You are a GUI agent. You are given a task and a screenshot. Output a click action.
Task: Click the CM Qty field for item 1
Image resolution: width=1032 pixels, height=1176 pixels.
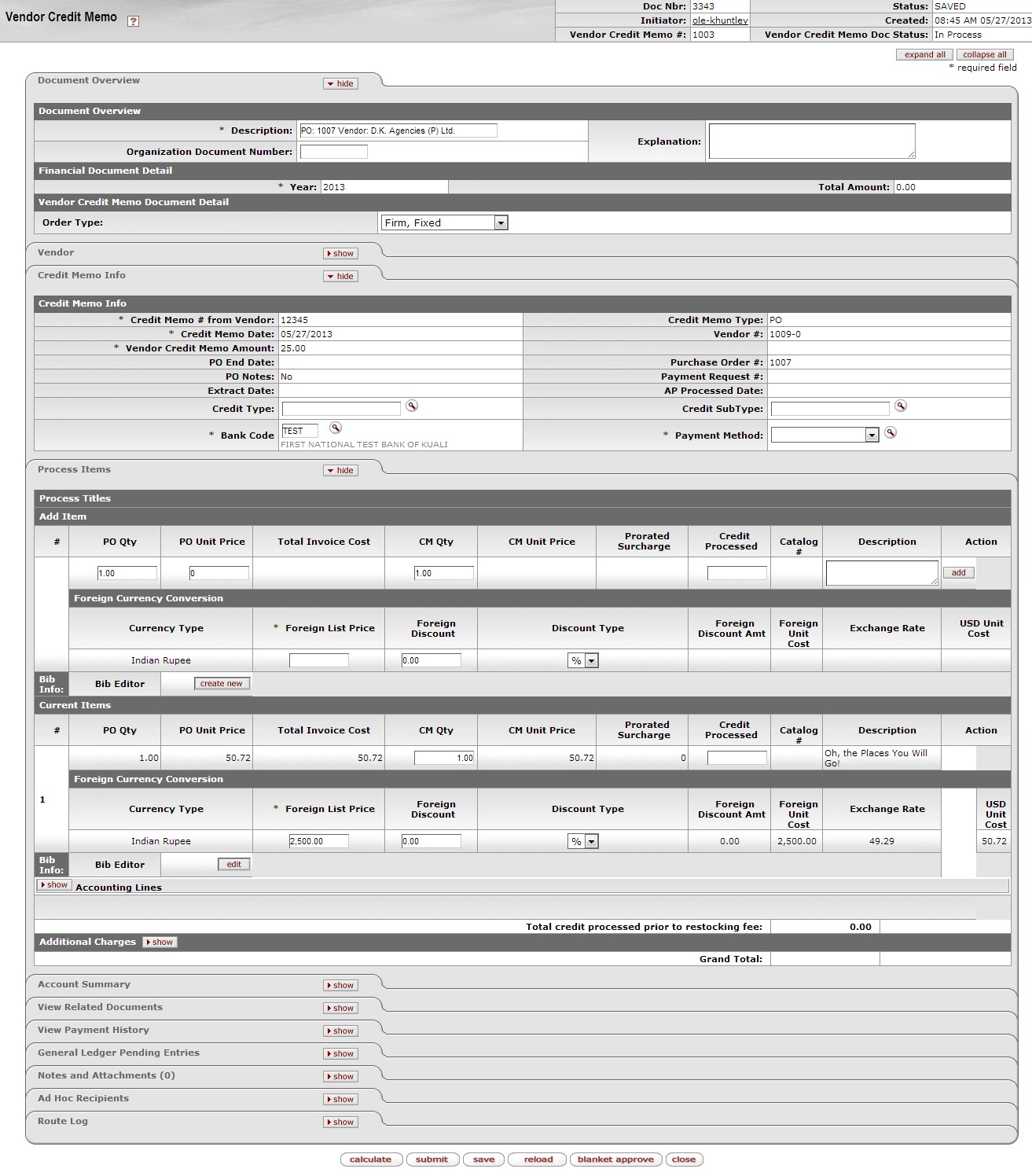[x=444, y=758]
